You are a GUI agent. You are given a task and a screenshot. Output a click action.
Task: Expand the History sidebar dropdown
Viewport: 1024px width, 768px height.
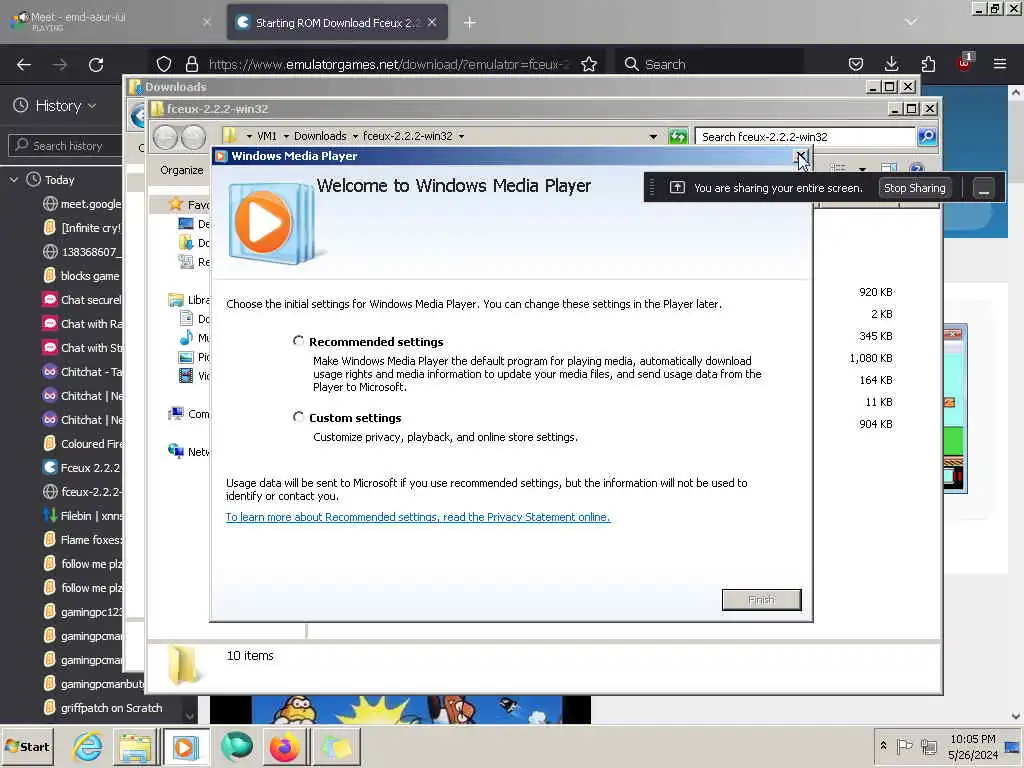(x=56, y=106)
